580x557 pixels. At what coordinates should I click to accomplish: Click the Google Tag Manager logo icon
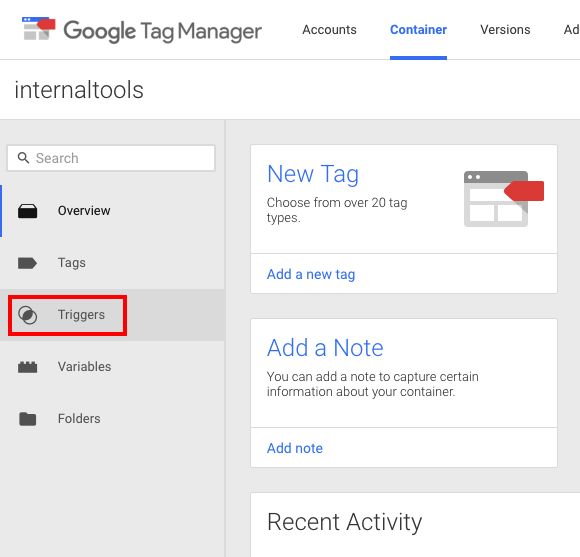(x=38, y=28)
